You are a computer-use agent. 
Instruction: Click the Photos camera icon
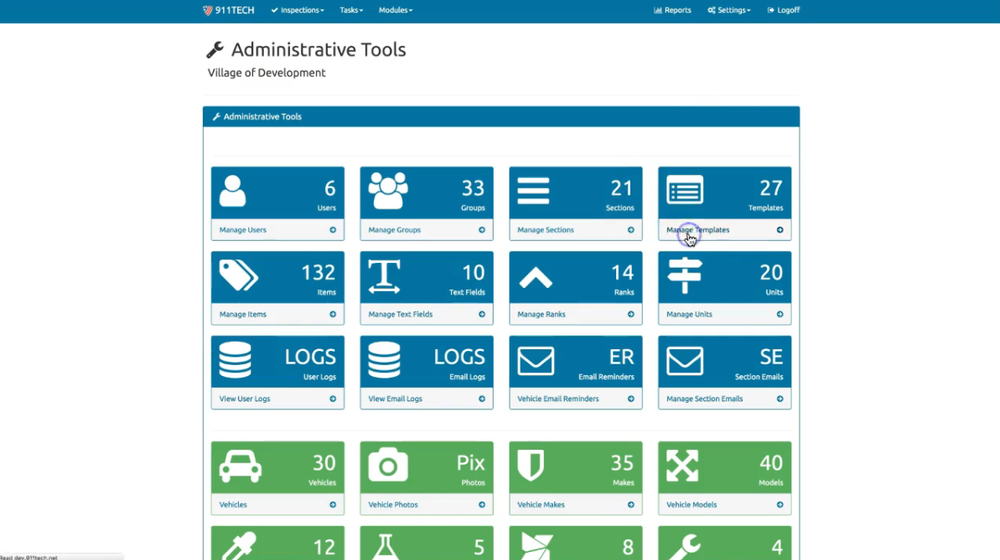388,465
